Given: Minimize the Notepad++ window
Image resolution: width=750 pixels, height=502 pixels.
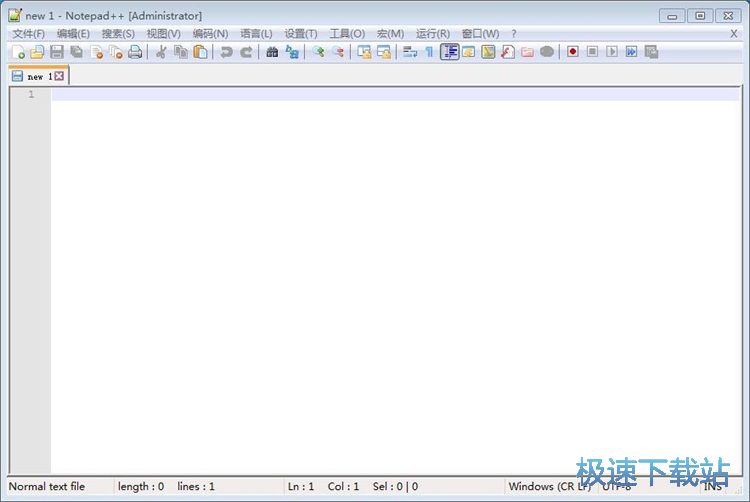Looking at the screenshot, I should [672, 16].
